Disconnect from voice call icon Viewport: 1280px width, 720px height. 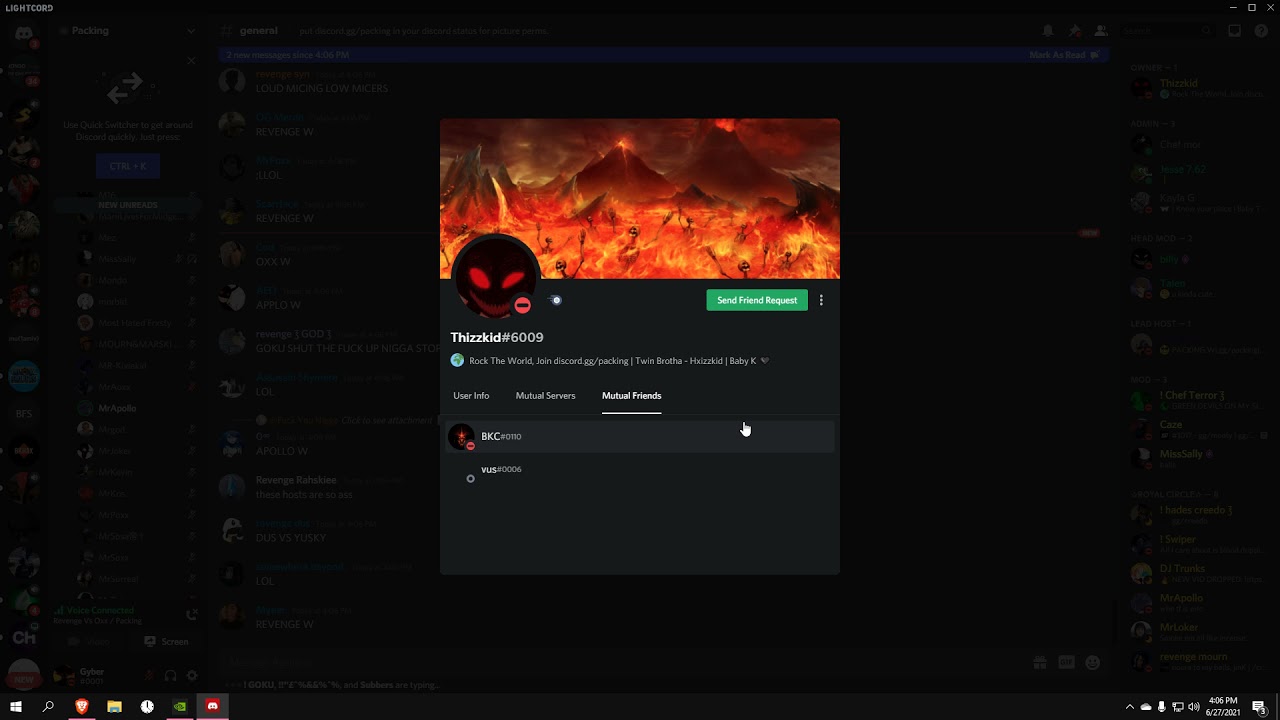pos(192,614)
